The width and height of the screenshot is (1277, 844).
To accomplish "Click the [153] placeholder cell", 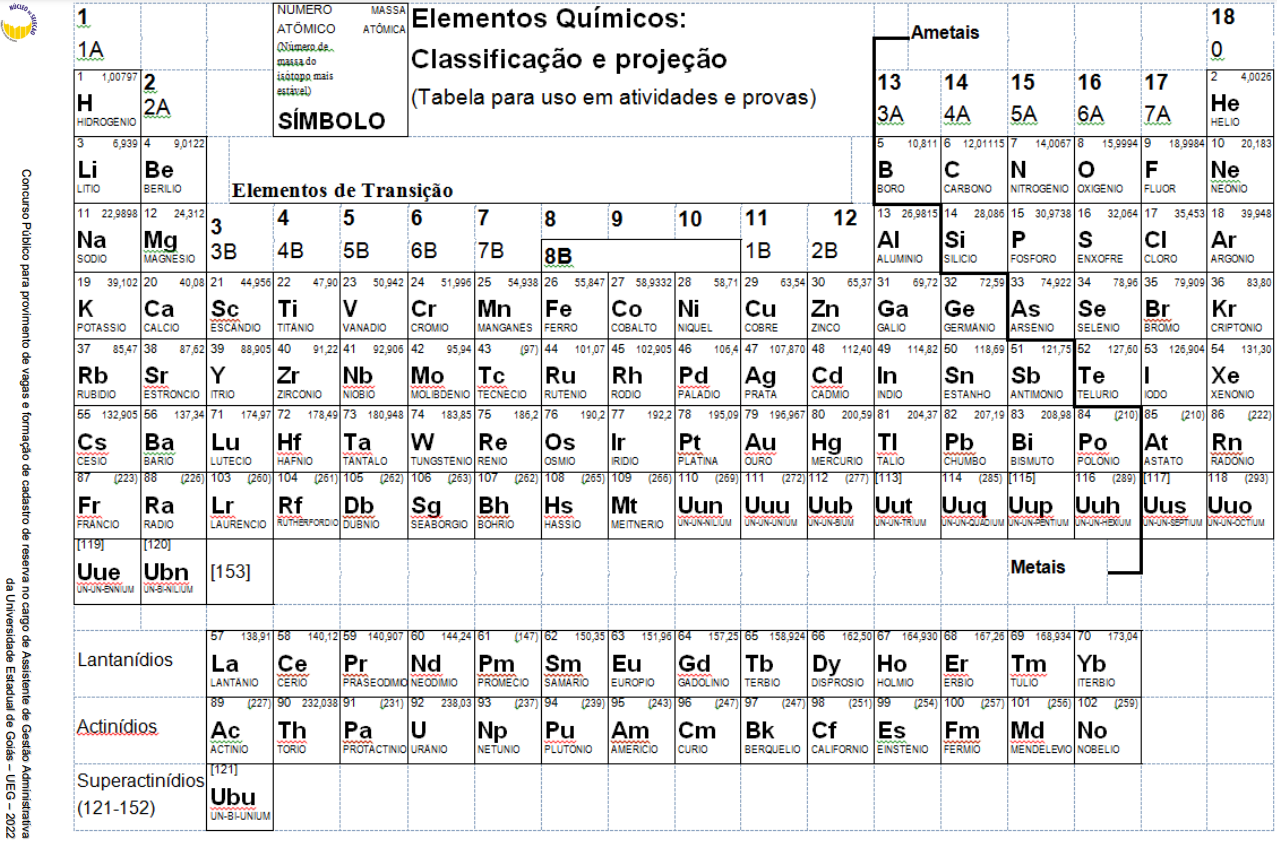I will pyautogui.click(x=240, y=571).
